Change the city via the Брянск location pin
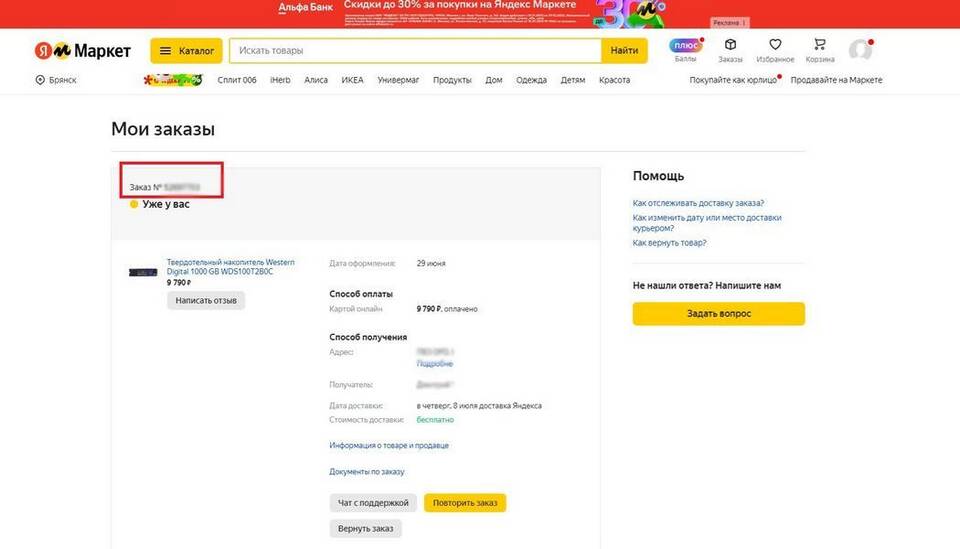 pos(56,80)
